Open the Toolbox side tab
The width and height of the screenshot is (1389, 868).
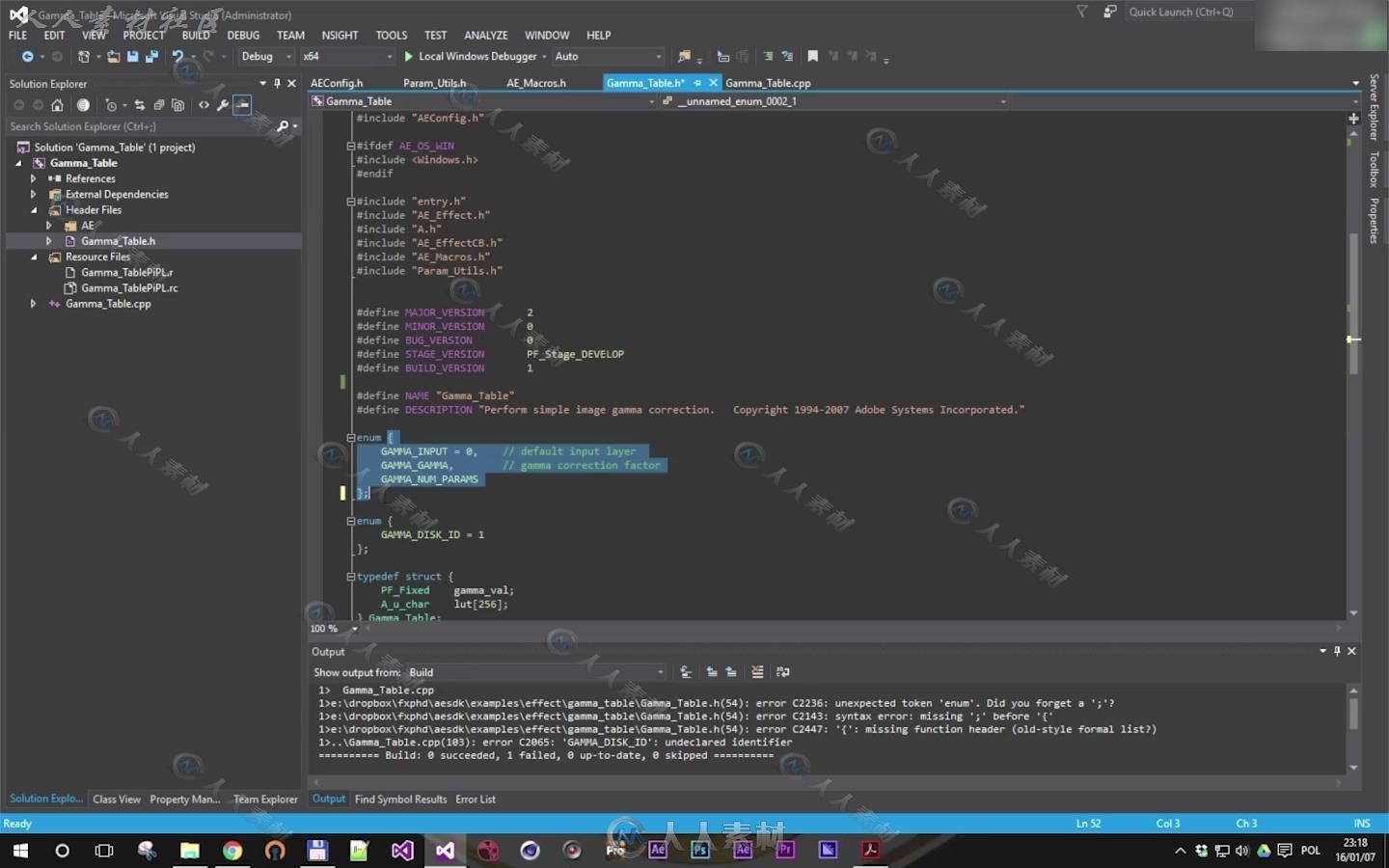pos(1374,170)
